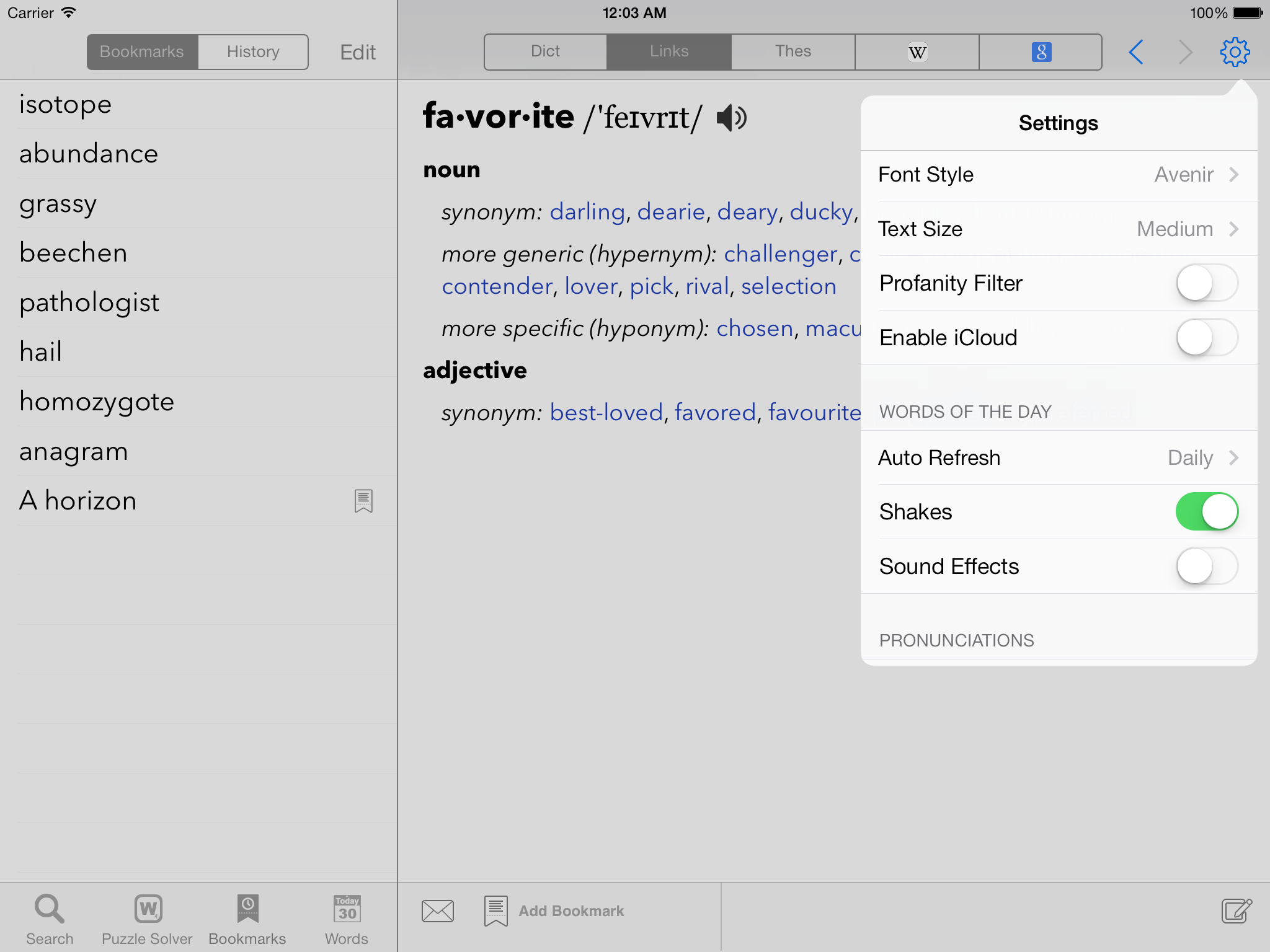Open the Google search tab icon
This screenshot has height=952, width=1270.
tap(1041, 52)
